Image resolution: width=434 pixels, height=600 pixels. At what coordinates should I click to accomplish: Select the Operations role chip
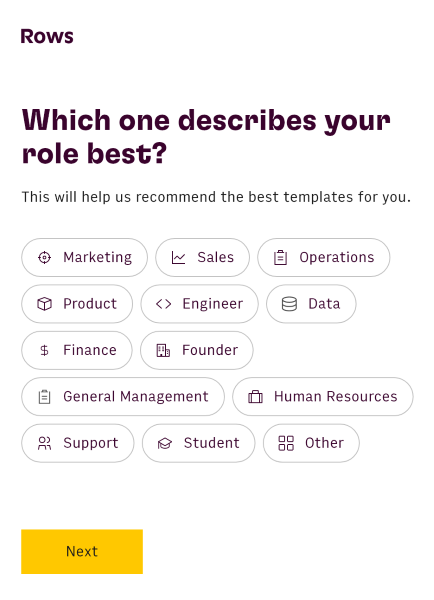pos(324,258)
